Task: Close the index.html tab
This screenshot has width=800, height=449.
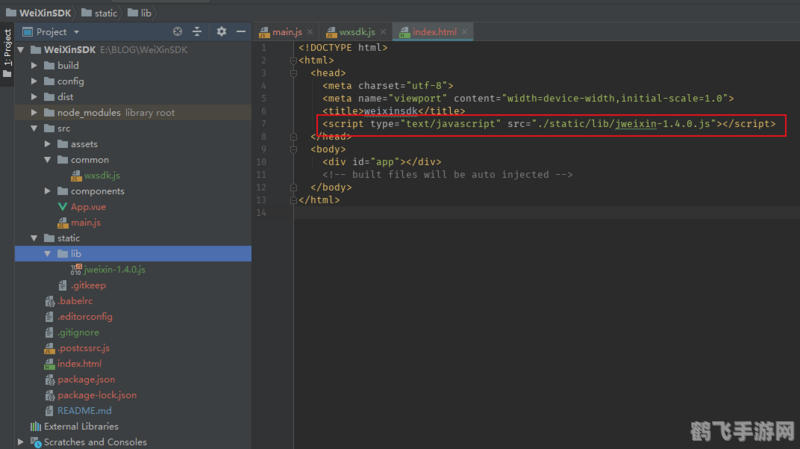Action: tap(466, 32)
